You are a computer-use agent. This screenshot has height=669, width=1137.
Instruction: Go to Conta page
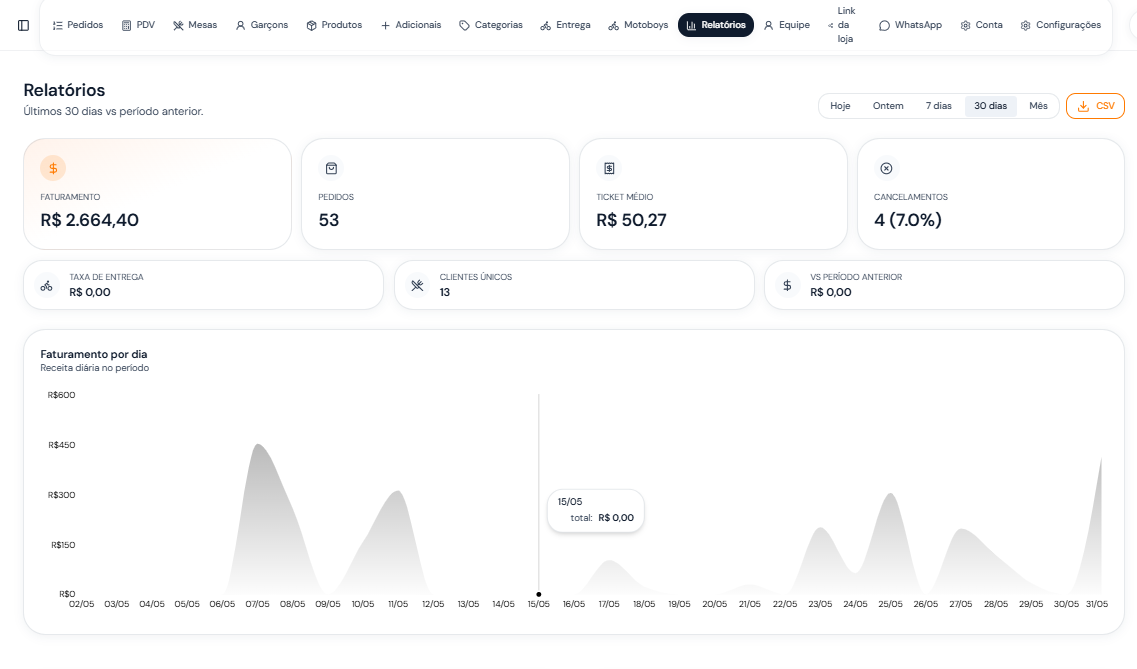981,25
